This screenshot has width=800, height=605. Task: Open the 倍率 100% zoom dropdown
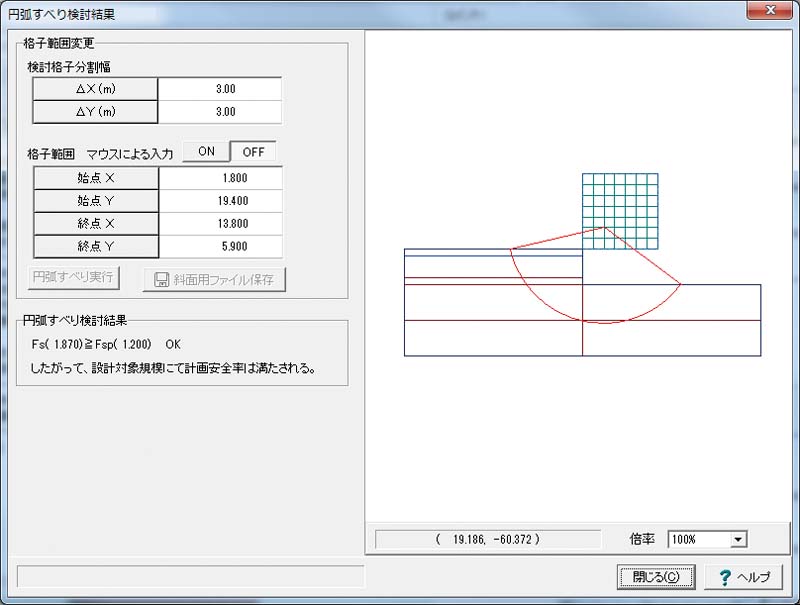[x=738, y=539]
